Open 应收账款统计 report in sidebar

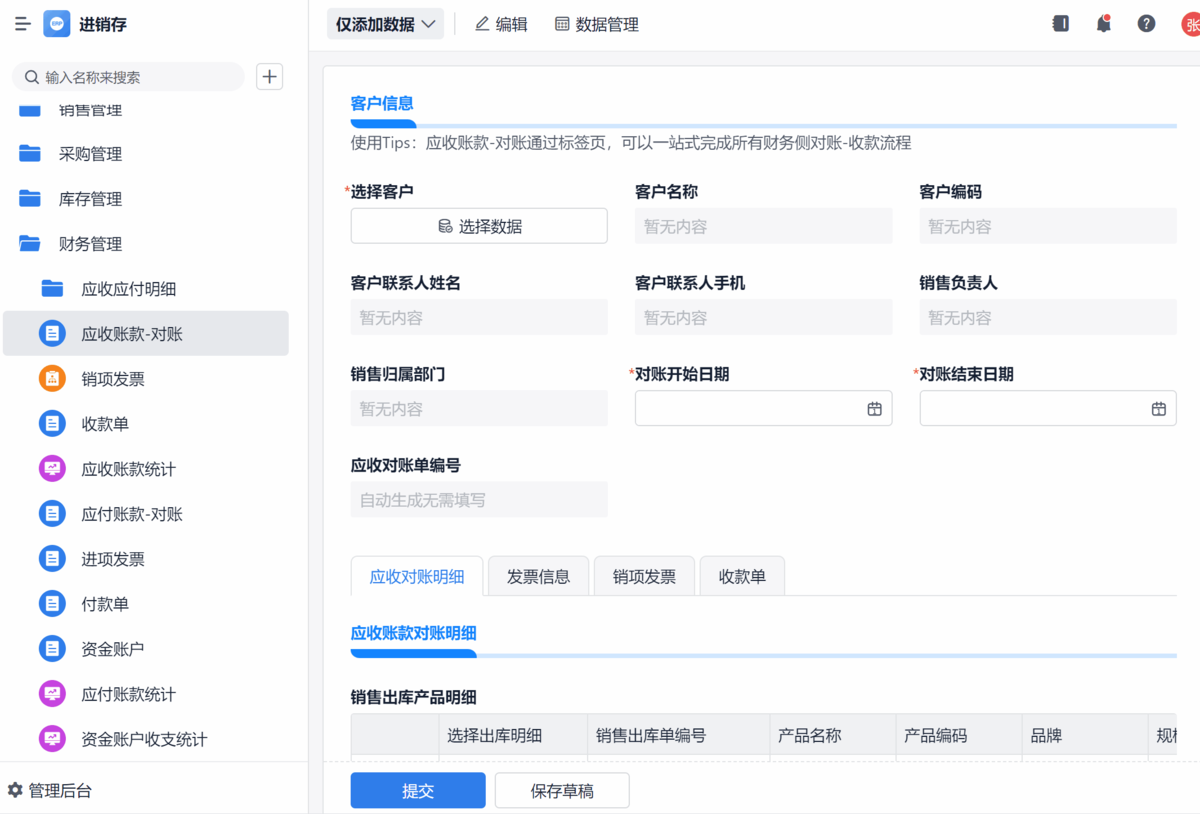tap(128, 469)
